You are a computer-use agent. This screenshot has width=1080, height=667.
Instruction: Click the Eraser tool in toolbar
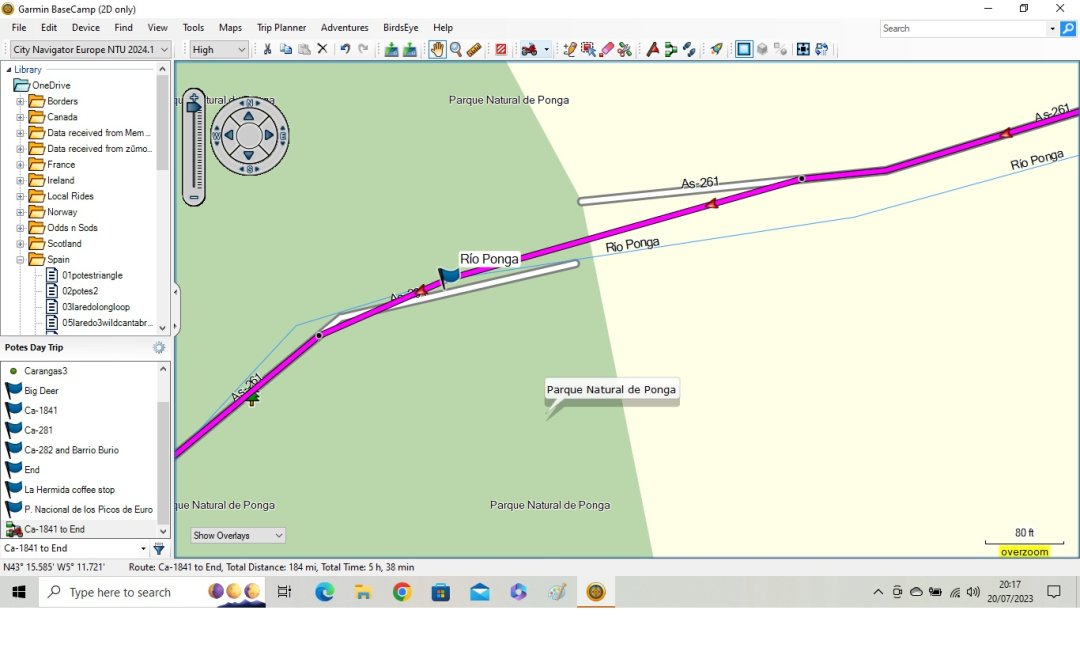click(x=606, y=49)
